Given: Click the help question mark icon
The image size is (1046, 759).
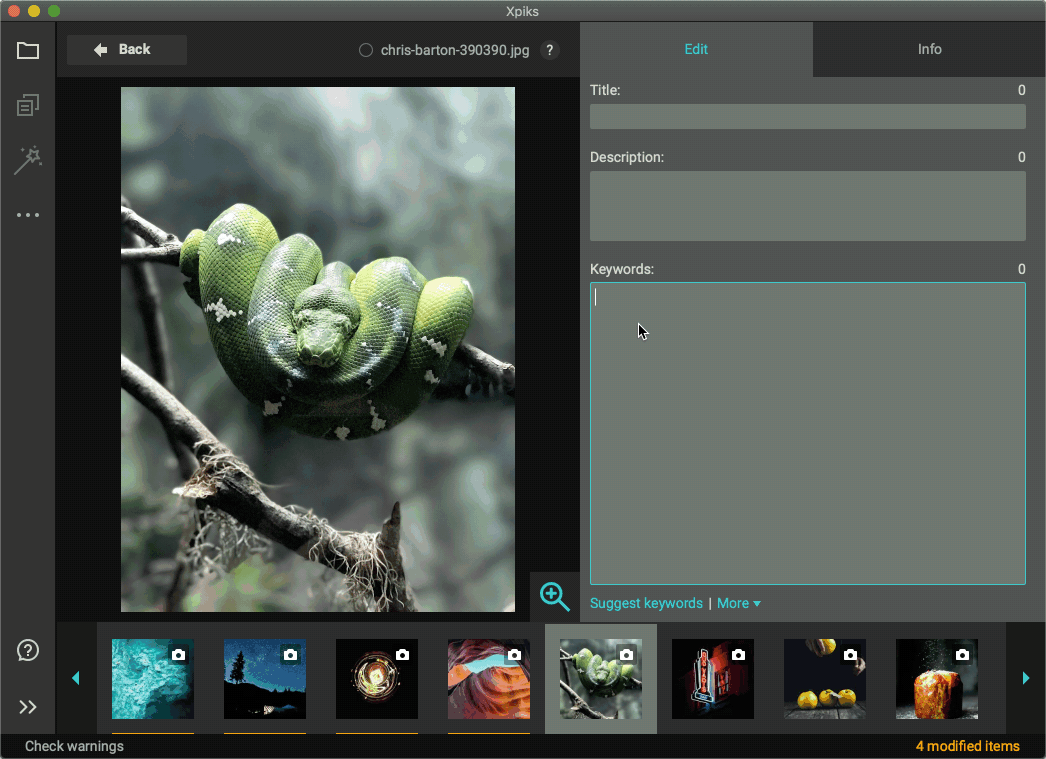Looking at the screenshot, I should pyautogui.click(x=28, y=651).
